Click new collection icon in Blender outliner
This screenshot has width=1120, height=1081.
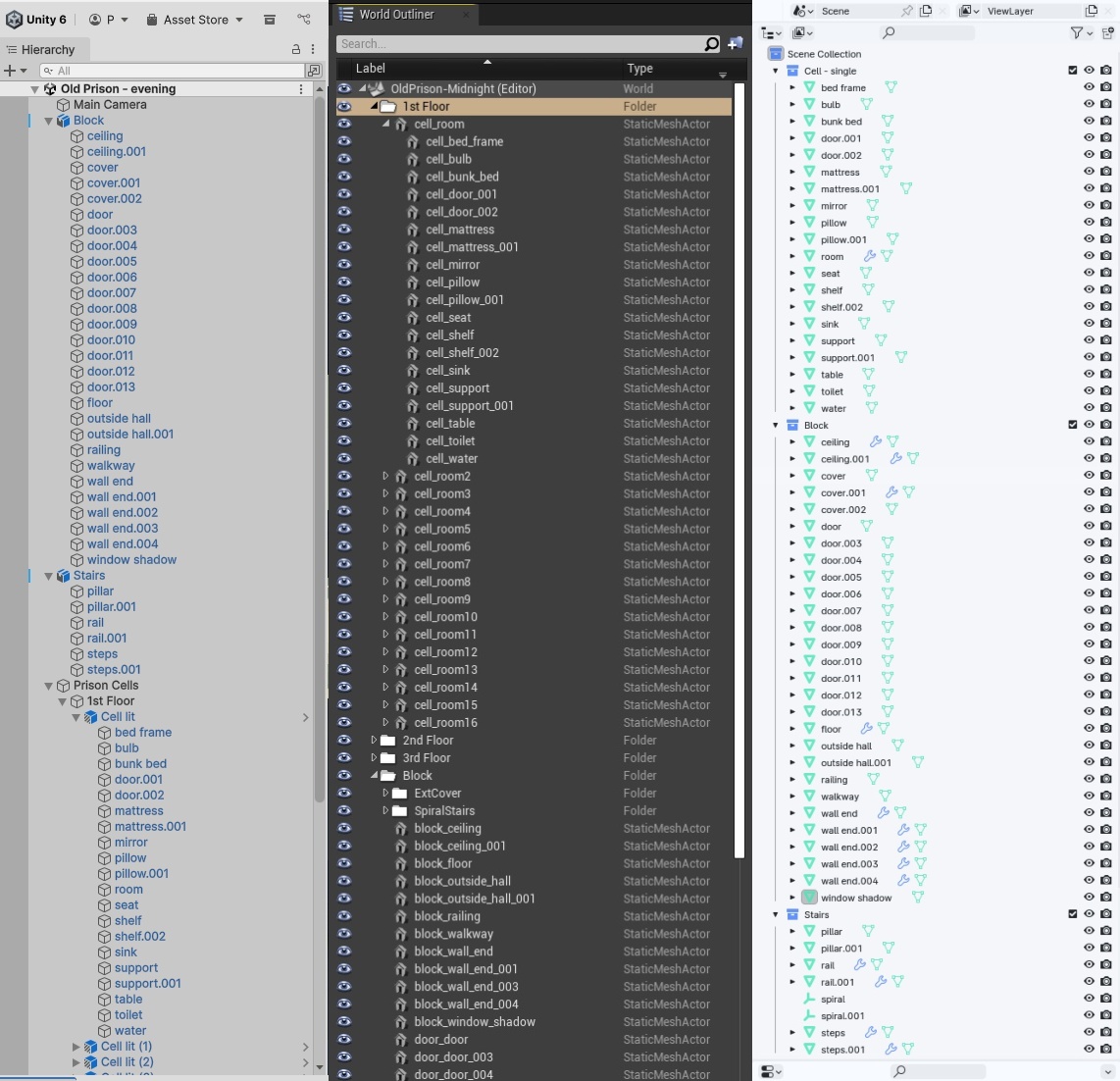tap(1107, 33)
